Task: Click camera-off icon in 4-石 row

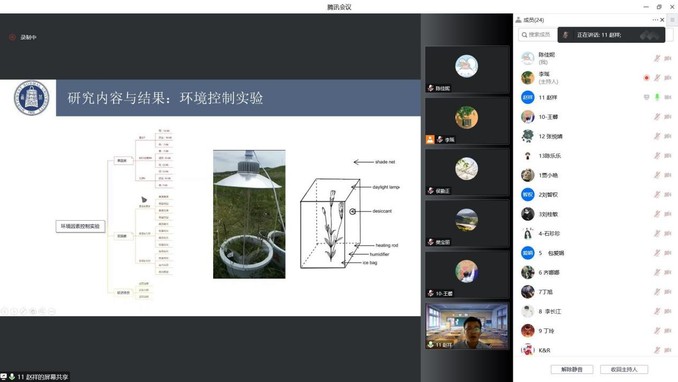Action: pos(668,234)
